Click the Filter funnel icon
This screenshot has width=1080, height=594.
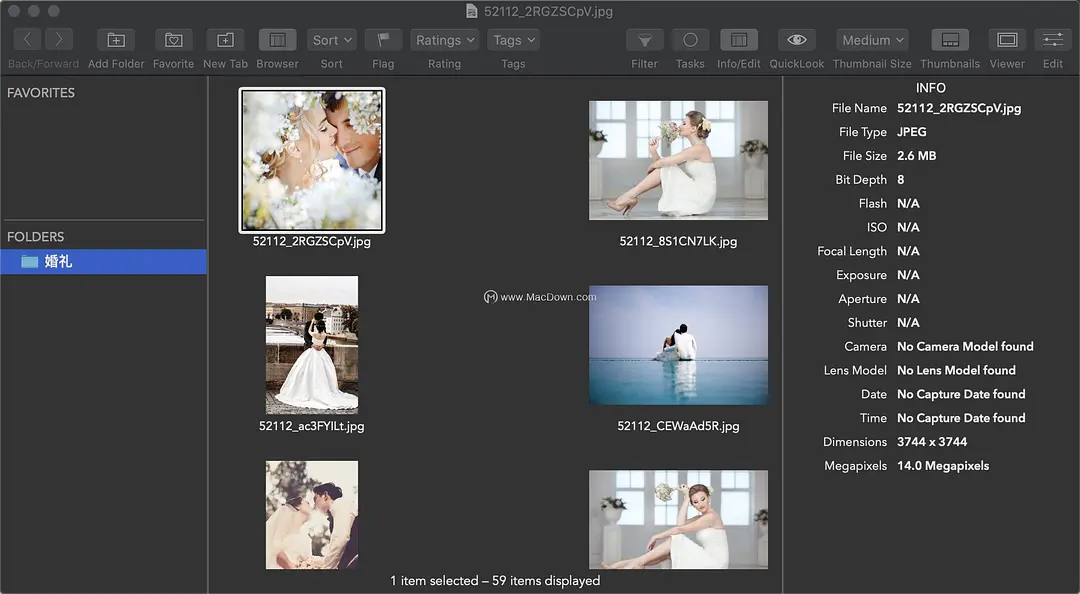tap(645, 40)
